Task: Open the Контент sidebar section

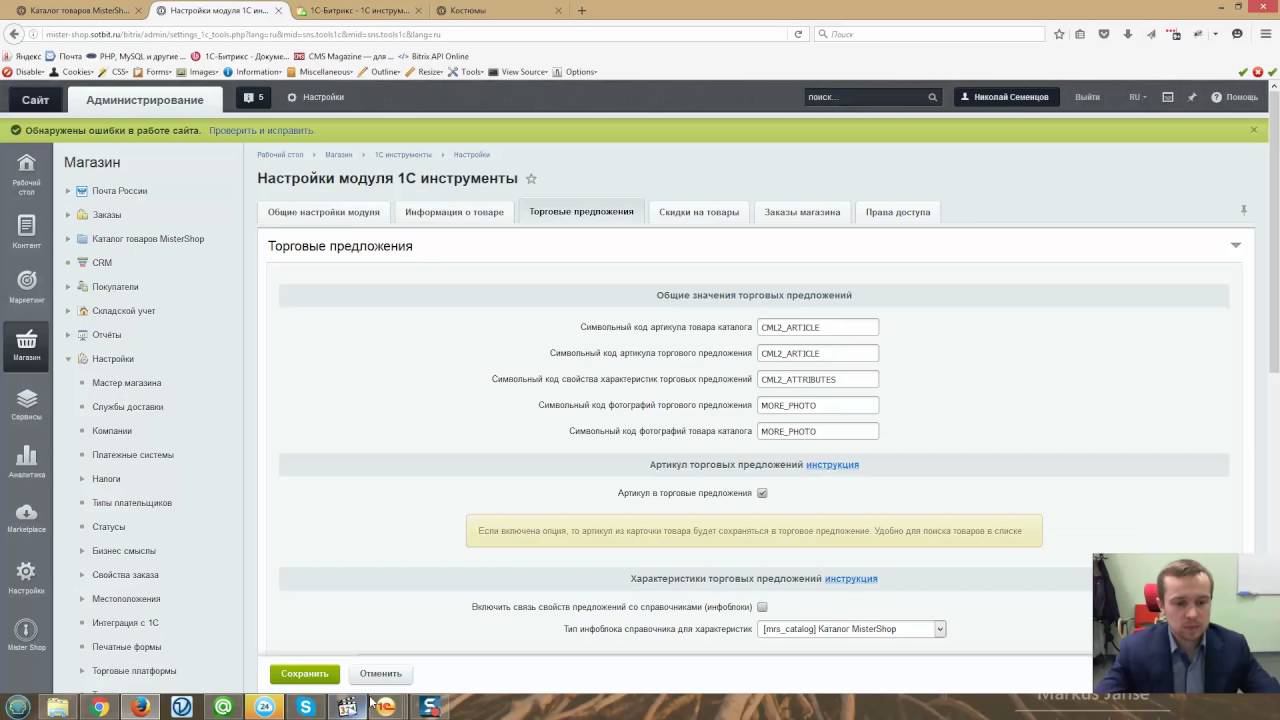Action: point(26,232)
